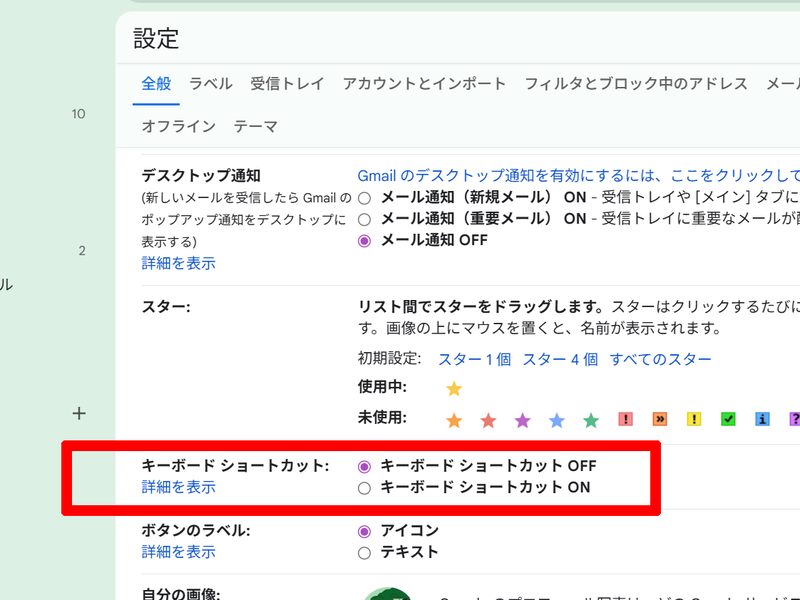This screenshot has width=800, height=600.
Task: Expand 詳細を表示 under desktop notifications
Action: point(178,263)
